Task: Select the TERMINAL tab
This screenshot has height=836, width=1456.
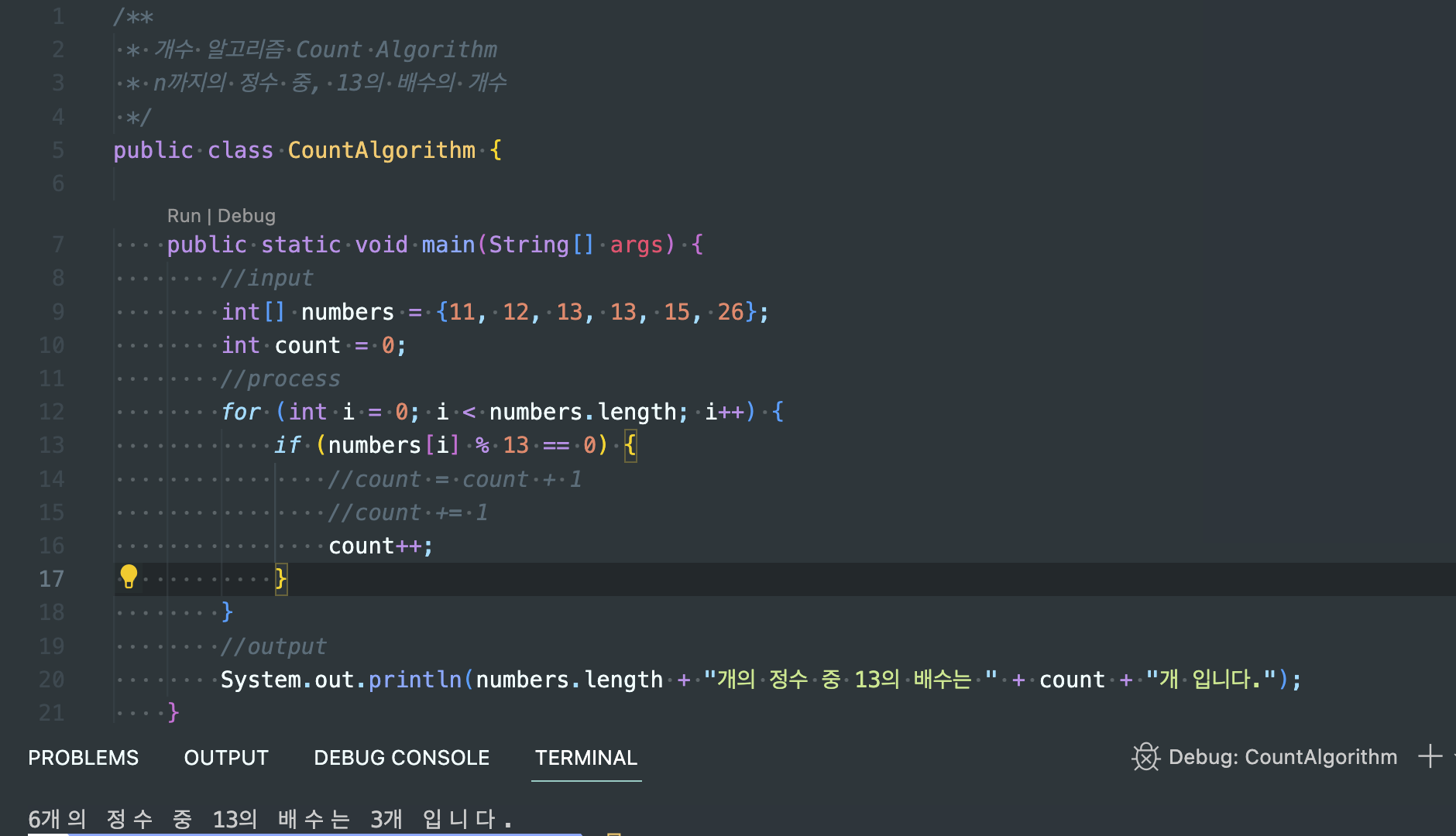Action: click(x=586, y=757)
